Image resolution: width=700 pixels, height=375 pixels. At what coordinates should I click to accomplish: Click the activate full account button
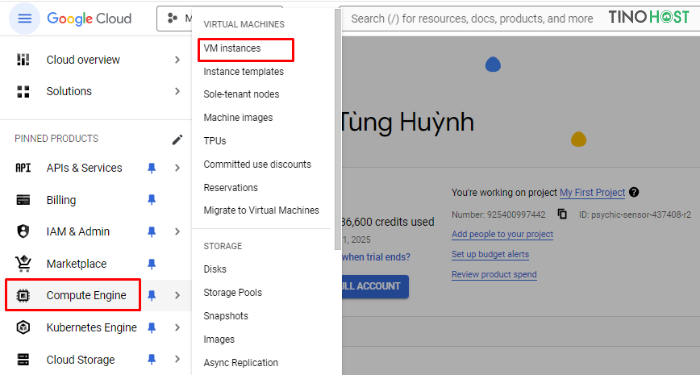tap(375, 286)
